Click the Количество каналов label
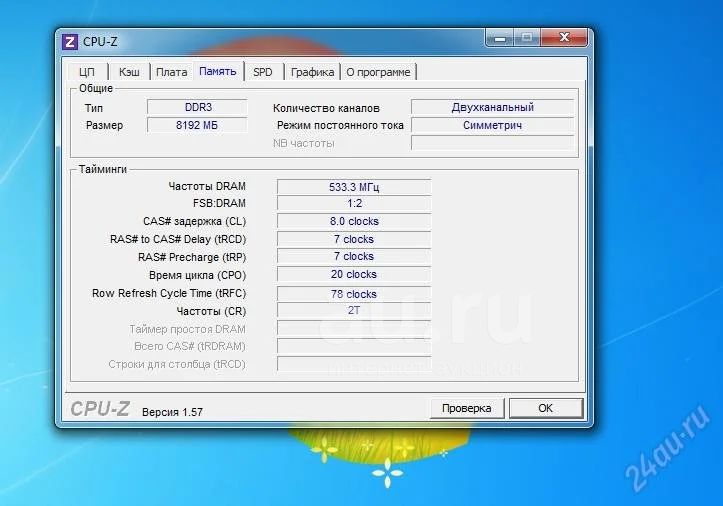The width and height of the screenshot is (723, 506). 326,108
